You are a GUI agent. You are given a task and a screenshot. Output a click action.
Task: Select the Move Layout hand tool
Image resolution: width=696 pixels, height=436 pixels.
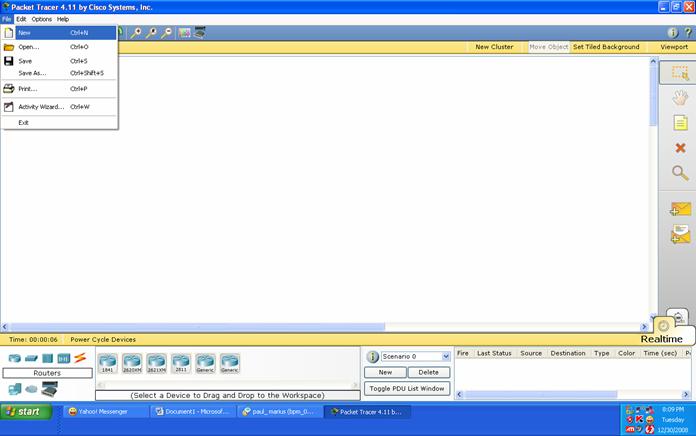click(680, 97)
